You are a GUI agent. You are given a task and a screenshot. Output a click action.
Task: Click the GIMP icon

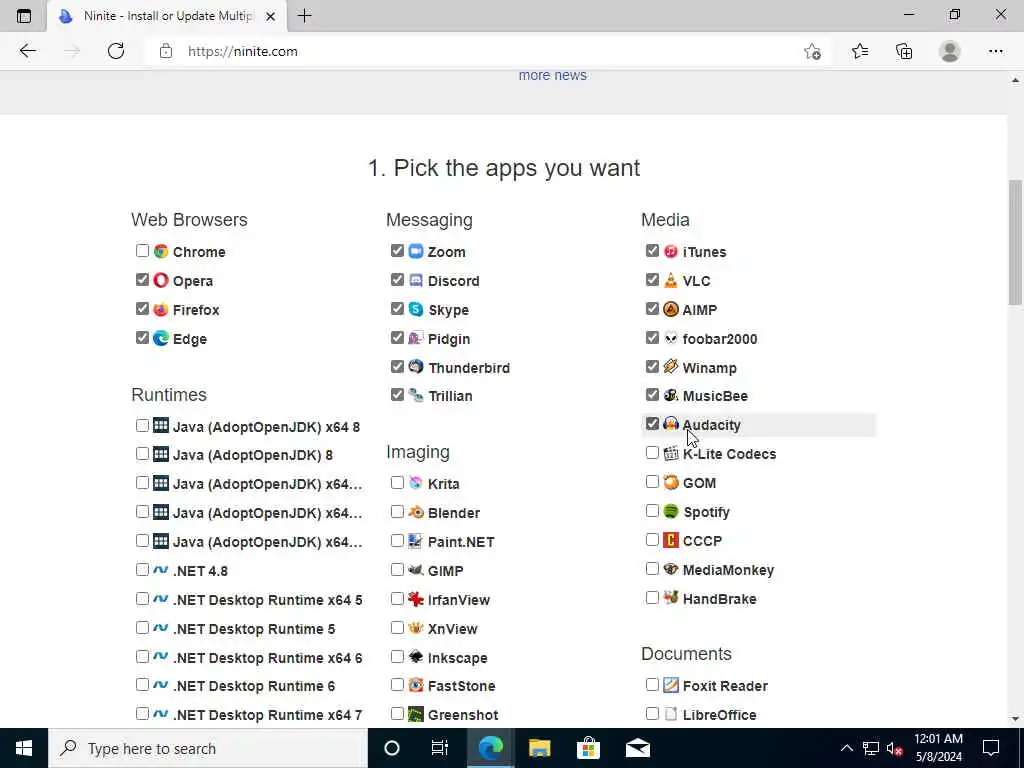tap(416, 570)
